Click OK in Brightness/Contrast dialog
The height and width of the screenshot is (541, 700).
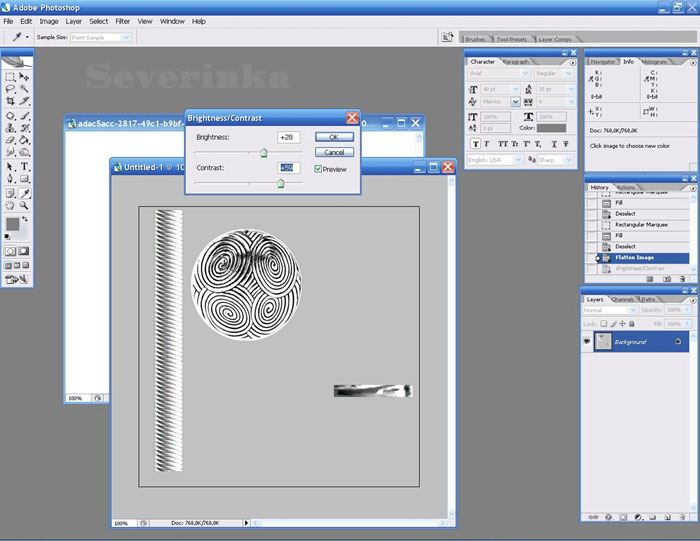pyautogui.click(x=334, y=137)
